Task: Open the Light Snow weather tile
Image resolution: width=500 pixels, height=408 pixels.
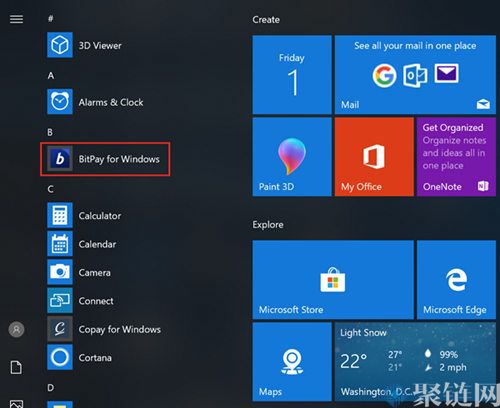Action: click(415, 362)
